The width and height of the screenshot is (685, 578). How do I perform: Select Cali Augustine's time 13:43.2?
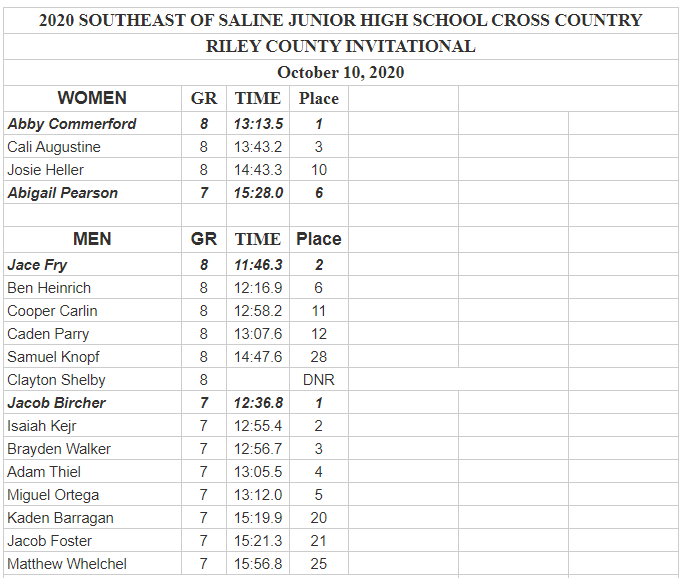(x=258, y=147)
